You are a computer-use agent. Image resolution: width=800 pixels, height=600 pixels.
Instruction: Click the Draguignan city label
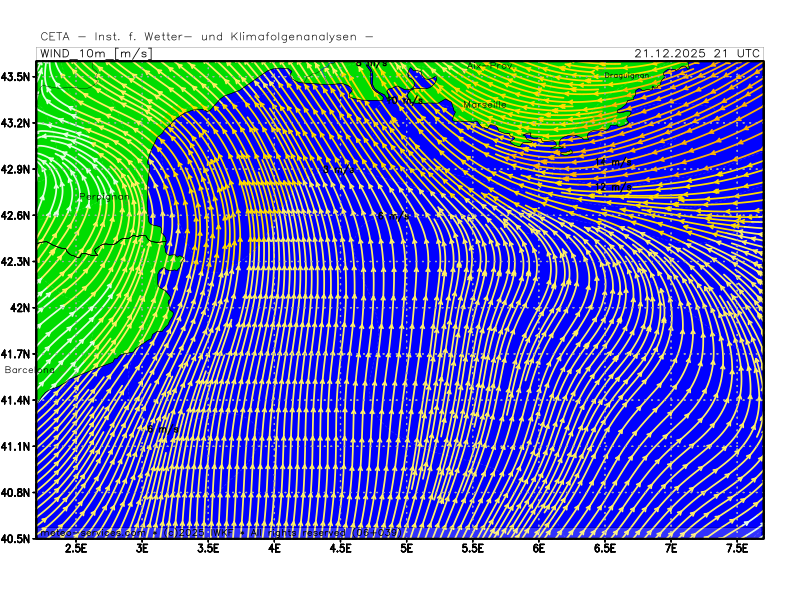point(627,75)
